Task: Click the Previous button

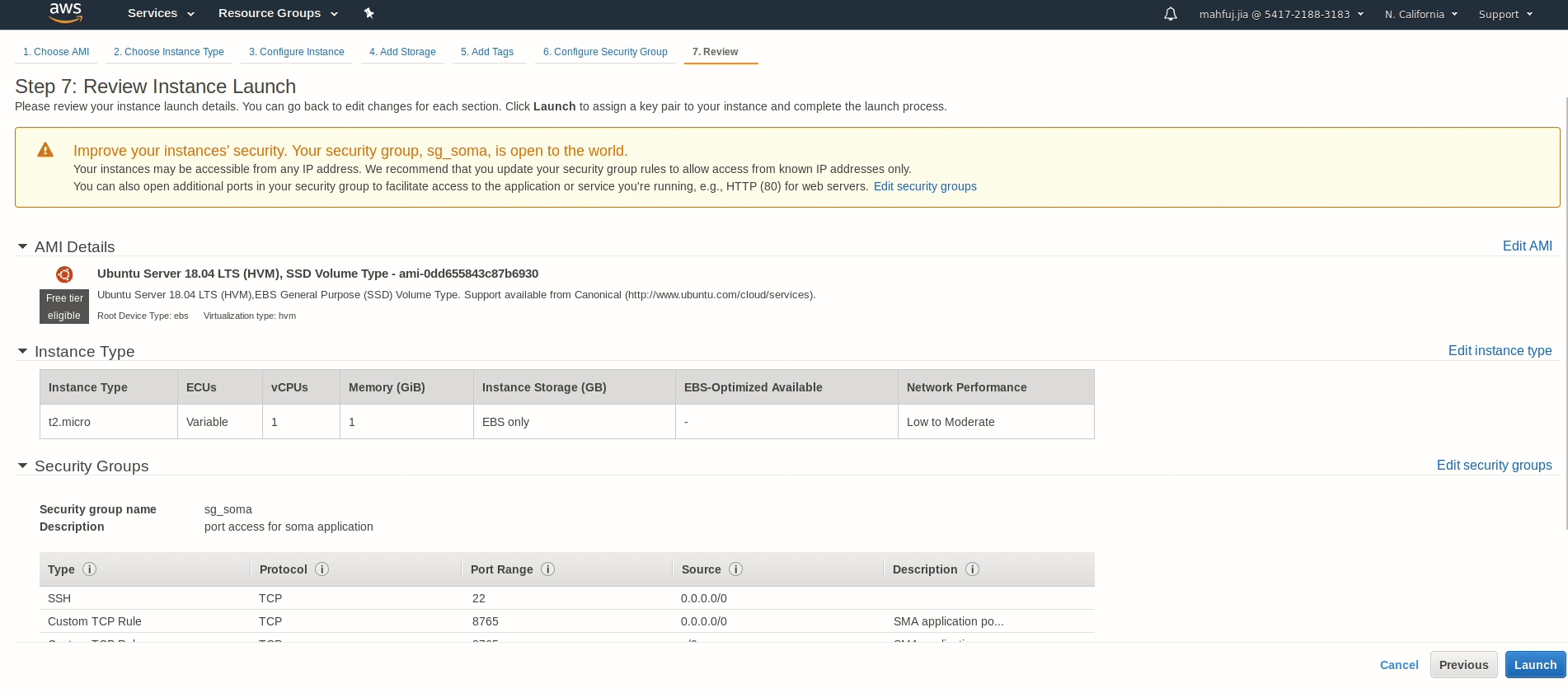Action: pos(1463,664)
